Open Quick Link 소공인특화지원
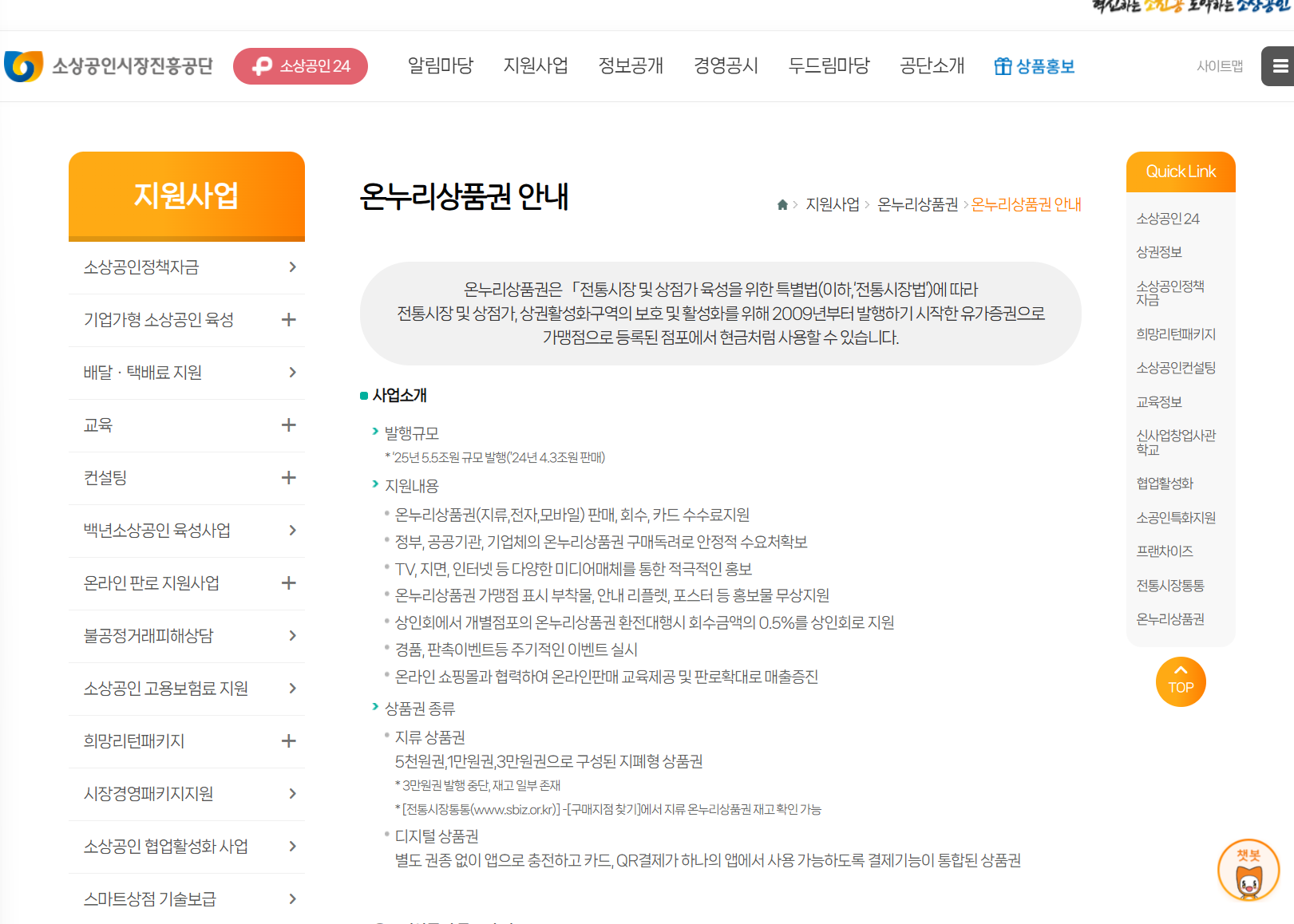Screen dimensions: 1294x924 pos(1176,518)
